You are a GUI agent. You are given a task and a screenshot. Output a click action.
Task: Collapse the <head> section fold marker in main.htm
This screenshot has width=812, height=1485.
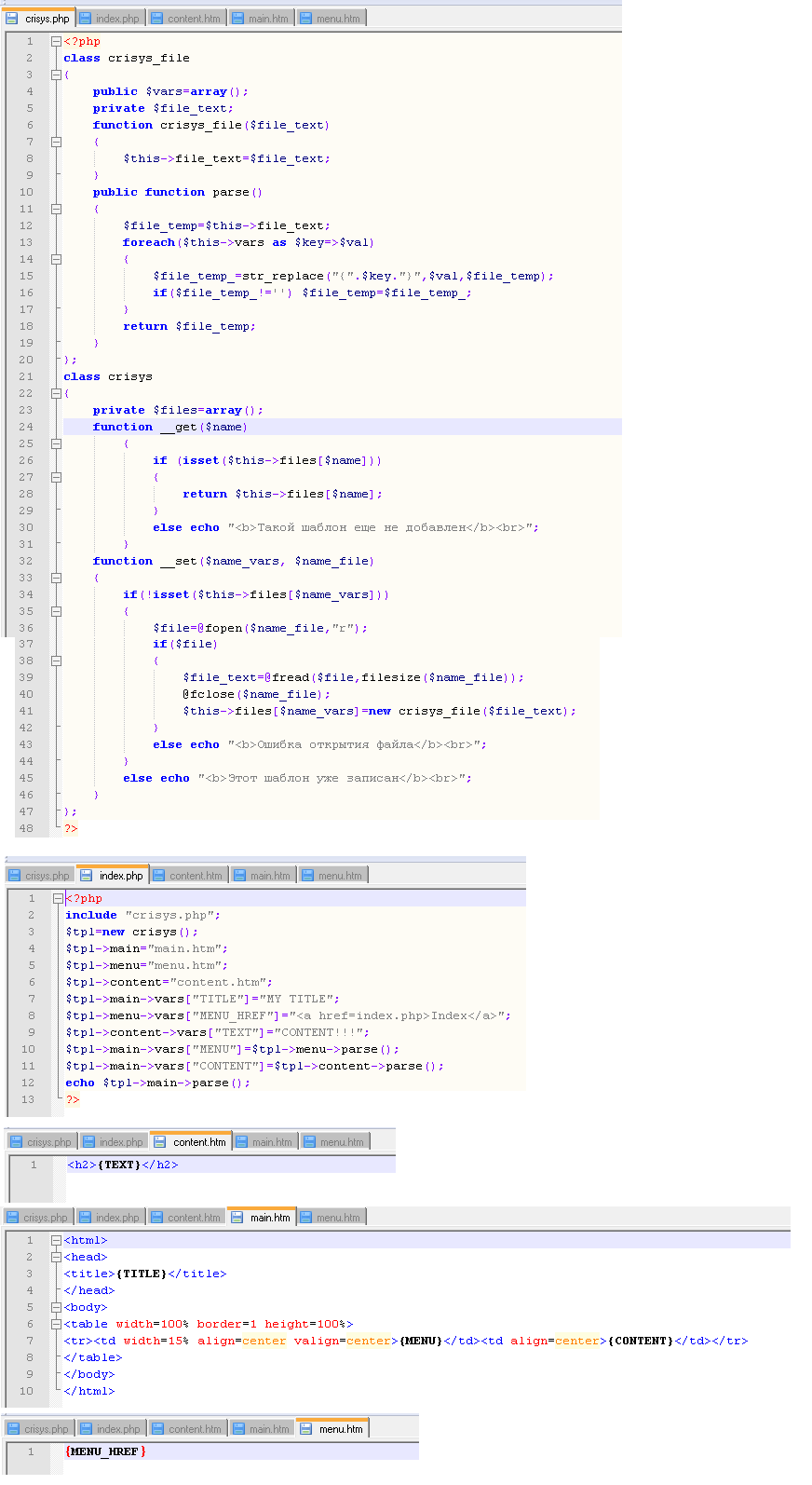56,1257
